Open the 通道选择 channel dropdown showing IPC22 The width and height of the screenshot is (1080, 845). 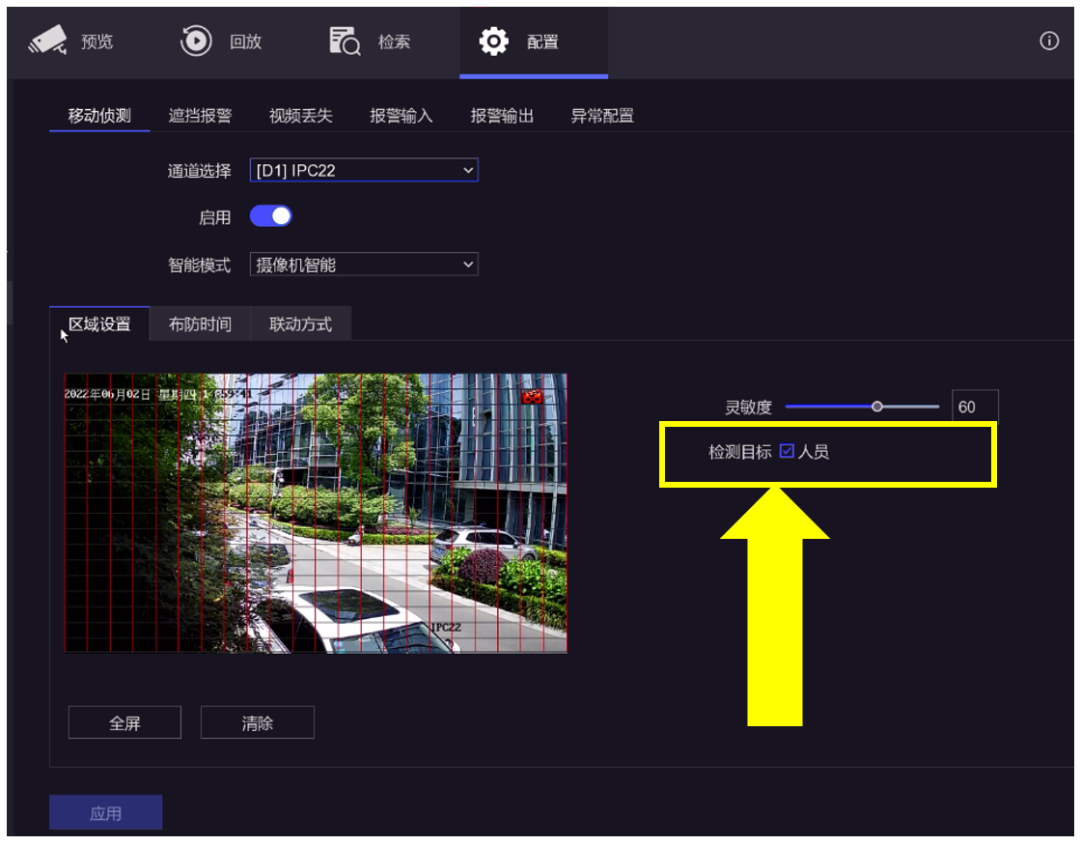363,170
